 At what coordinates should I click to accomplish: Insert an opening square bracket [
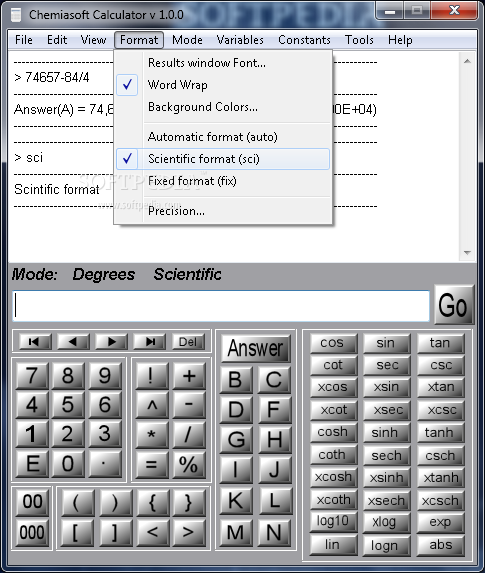77,533
